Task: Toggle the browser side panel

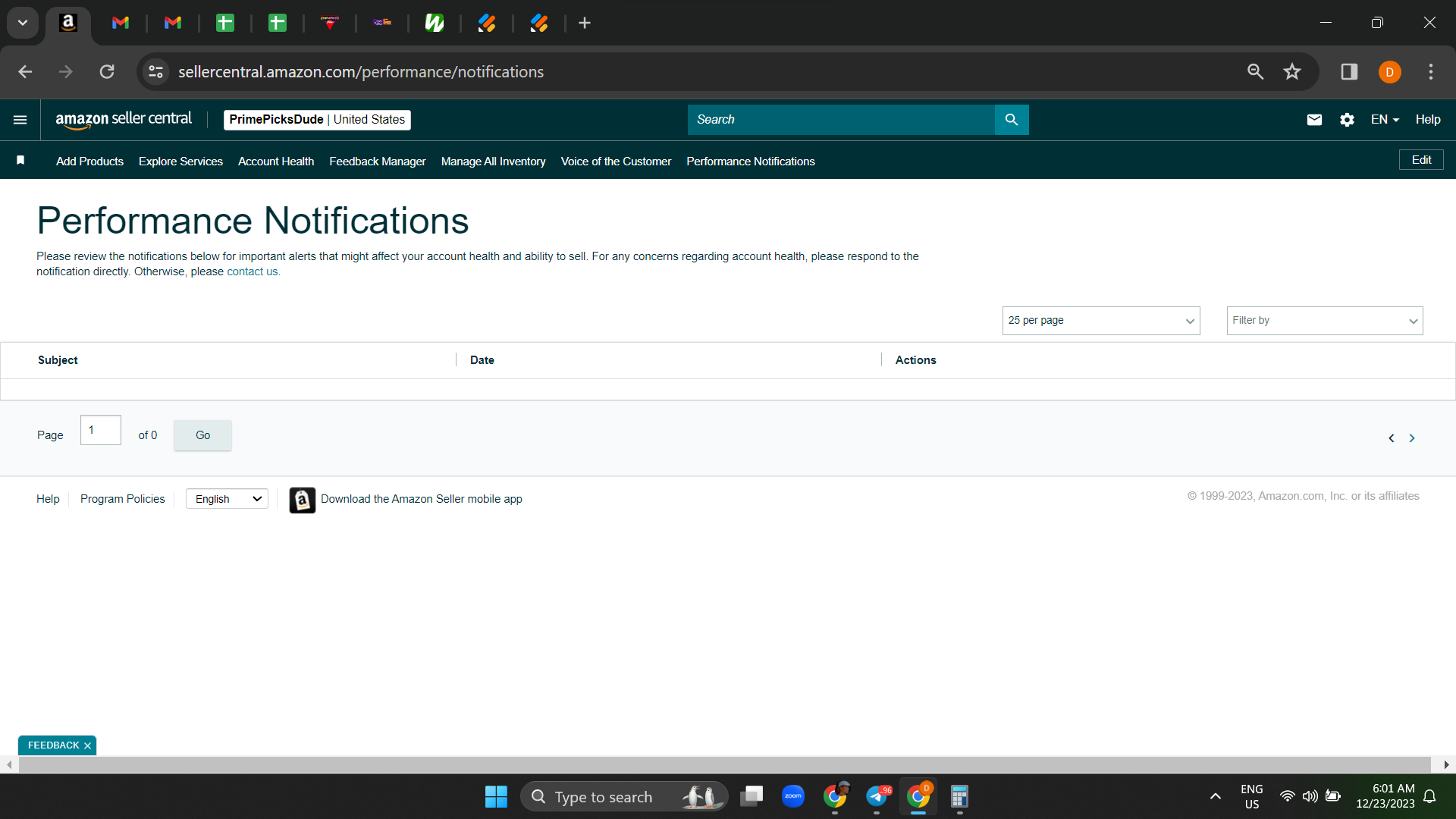Action: click(x=1349, y=72)
